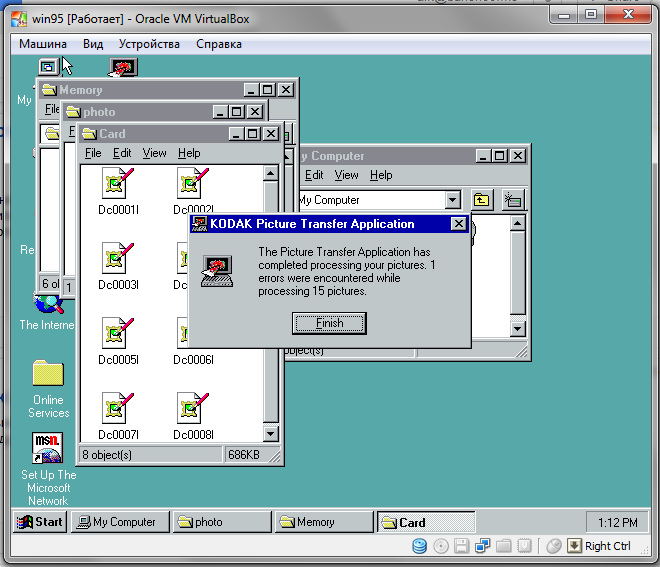The width and height of the screenshot is (660, 567).
Task: Select the Dc0001I image file
Action: [118, 192]
